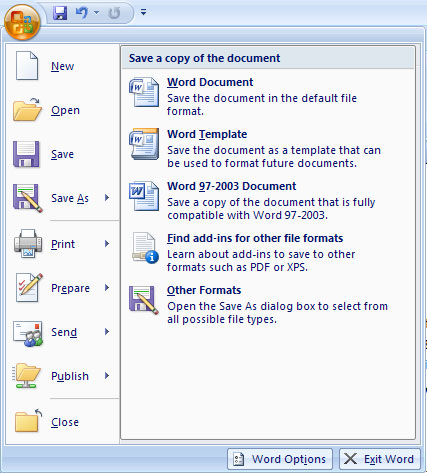Open the Word Options button

[280, 459]
